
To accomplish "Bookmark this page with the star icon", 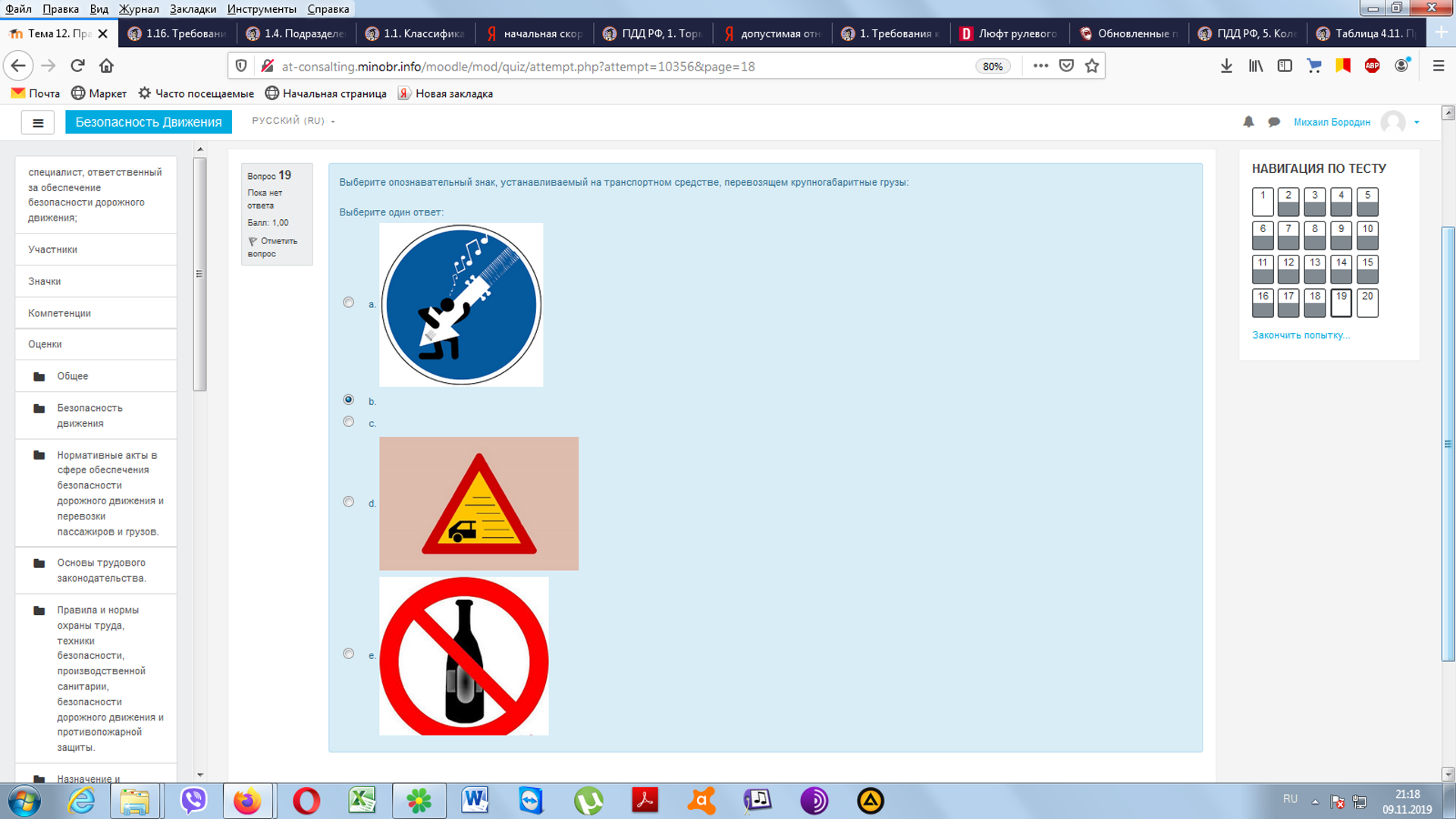I will (x=1092, y=66).
